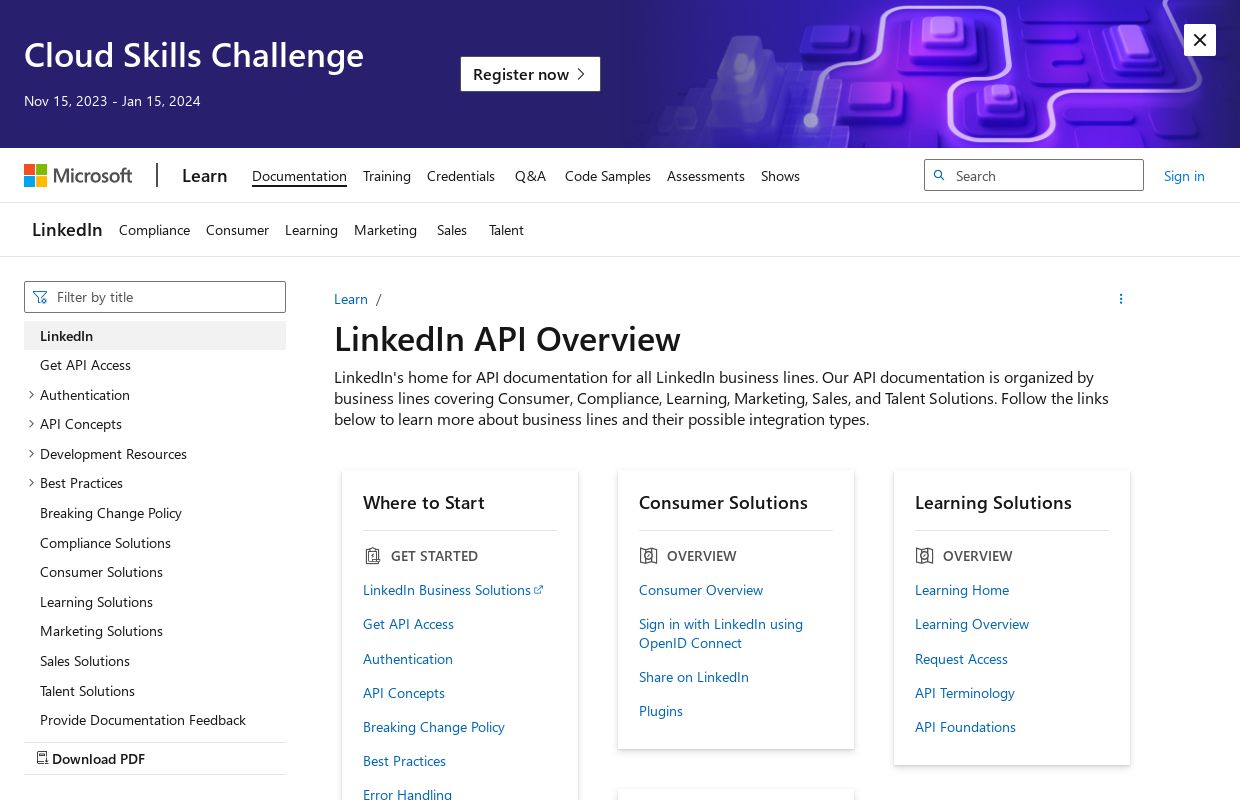Open Best Practices card link

[404, 761]
